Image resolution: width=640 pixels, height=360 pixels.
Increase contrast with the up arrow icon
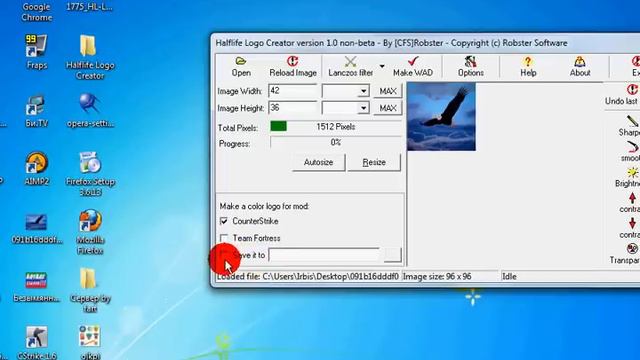(x=632, y=198)
